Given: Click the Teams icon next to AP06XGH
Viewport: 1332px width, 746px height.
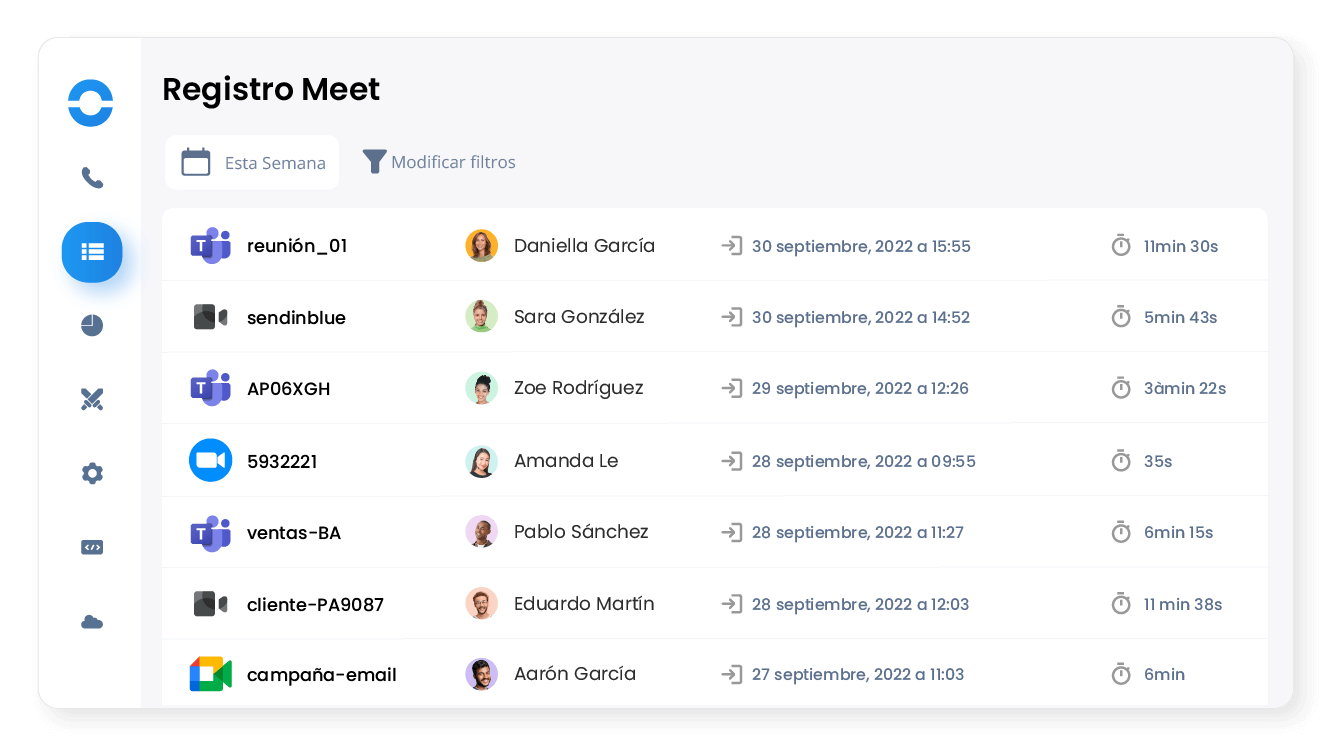Looking at the screenshot, I should (x=210, y=388).
